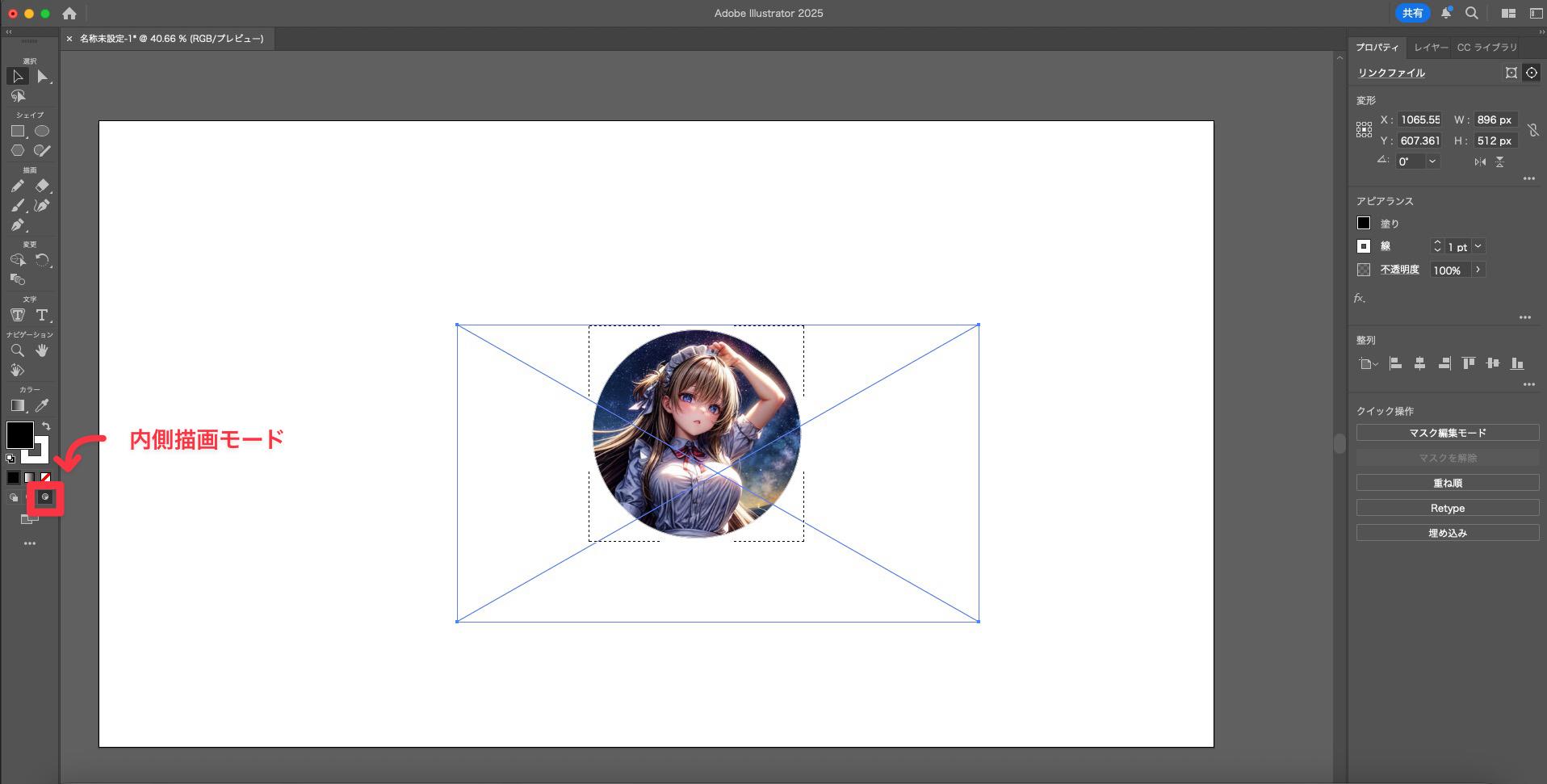
Task: Select the Paintbrush tool
Action: coord(18,205)
